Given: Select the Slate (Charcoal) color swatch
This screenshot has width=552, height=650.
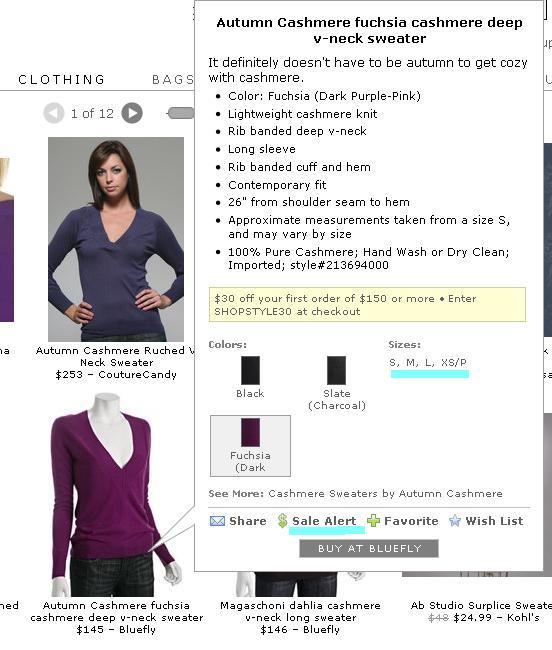Looking at the screenshot, I should click(337, 370).
